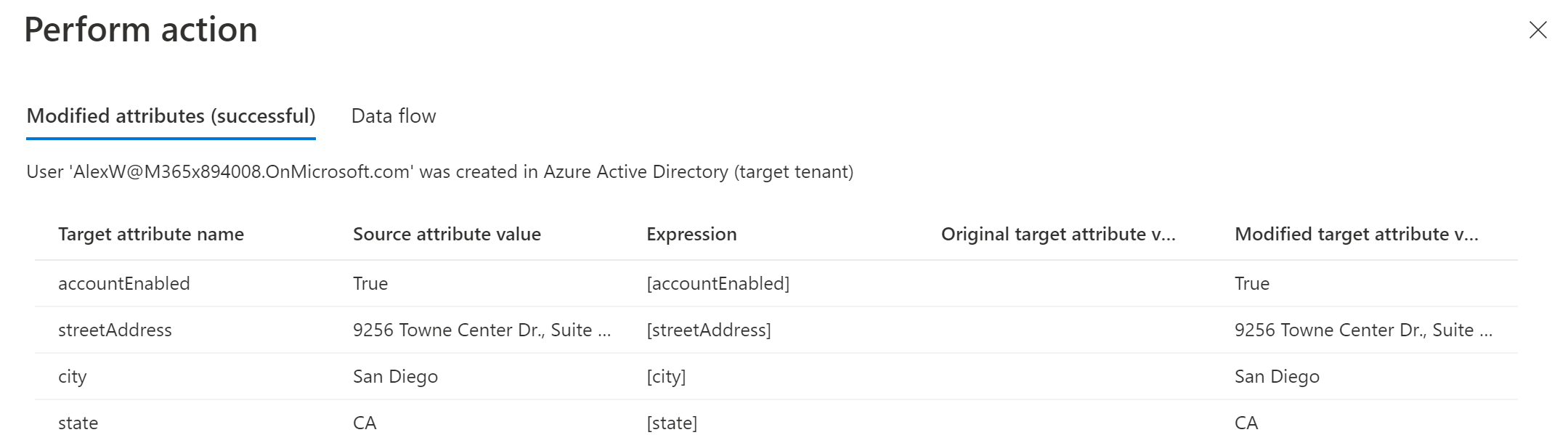Screen dimensions: 1568x435
Task: Click True in the source attribute value column
Action: click(x=370, y=284)
